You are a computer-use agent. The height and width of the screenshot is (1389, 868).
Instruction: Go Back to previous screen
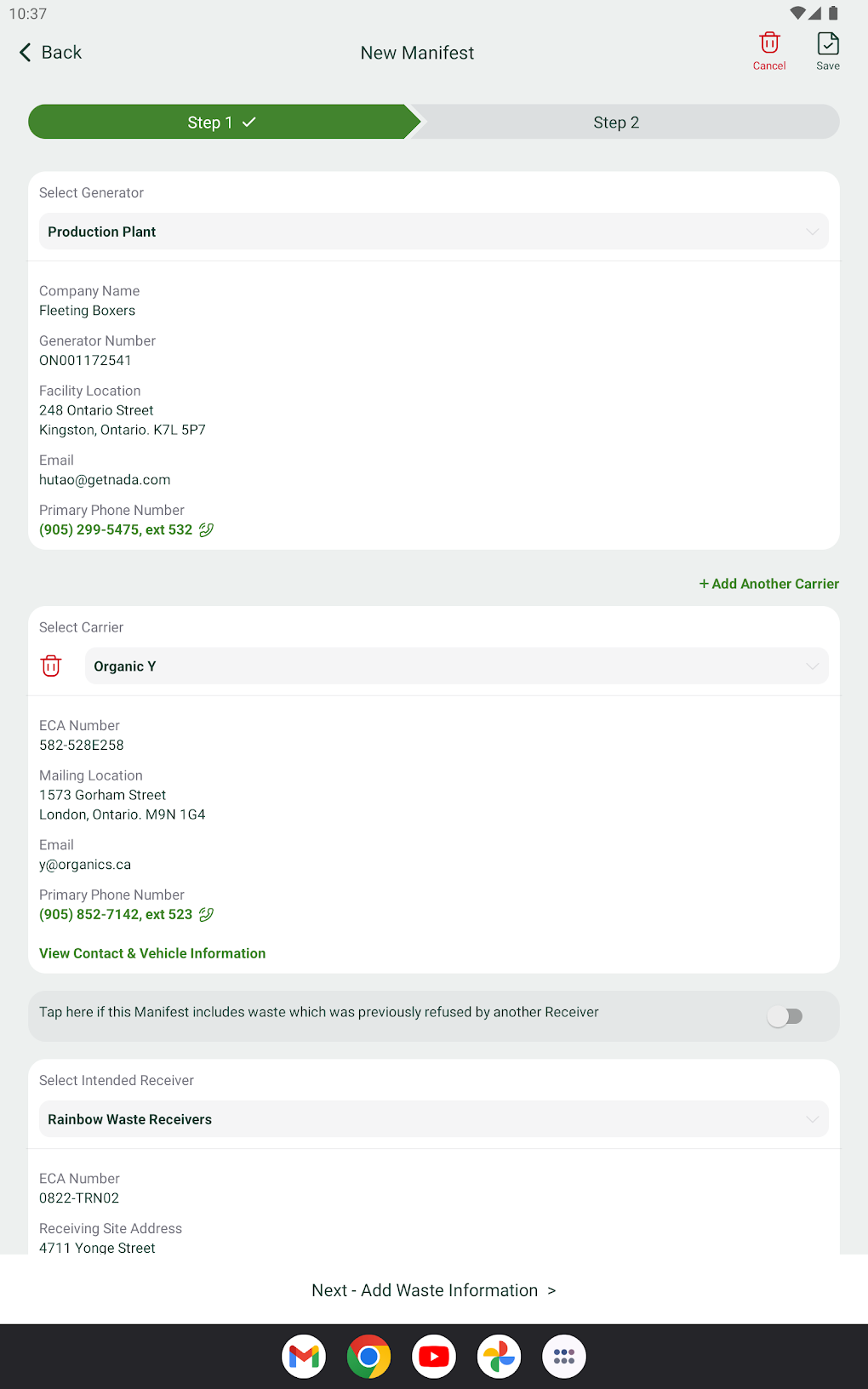[51, 53]
